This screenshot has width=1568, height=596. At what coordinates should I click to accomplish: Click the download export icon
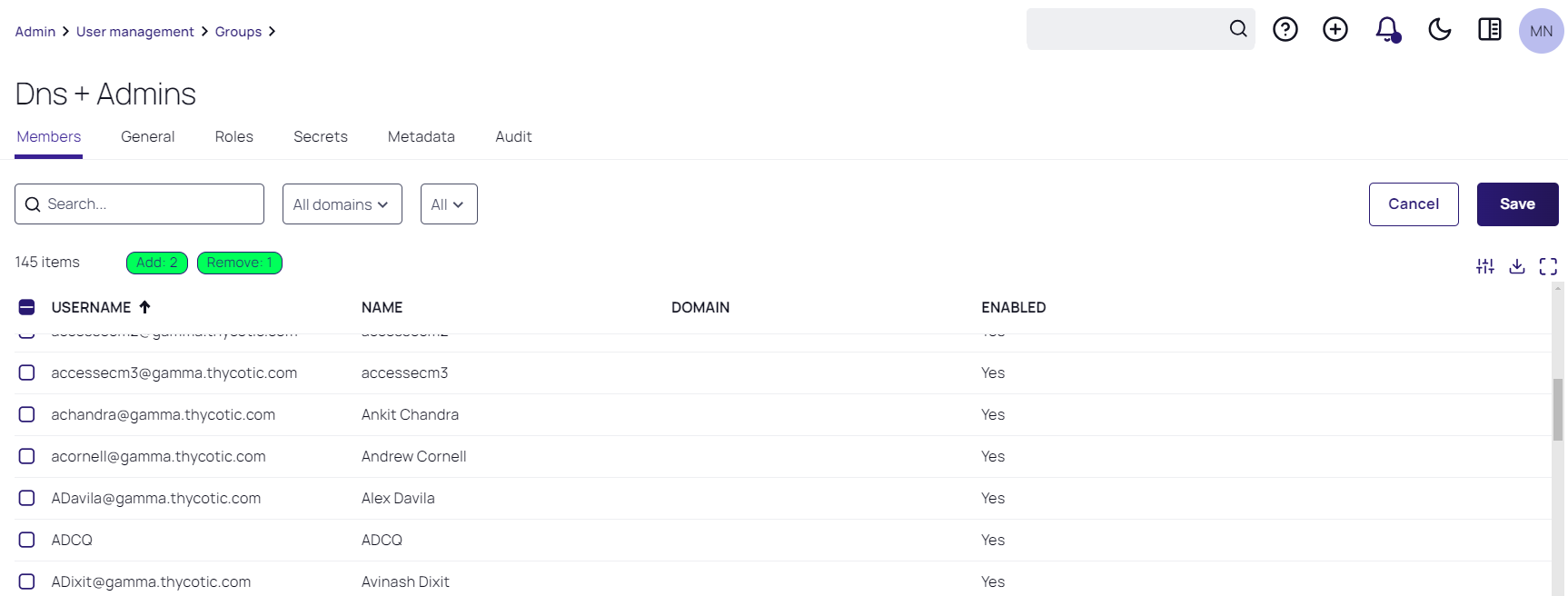[1517, 266]
